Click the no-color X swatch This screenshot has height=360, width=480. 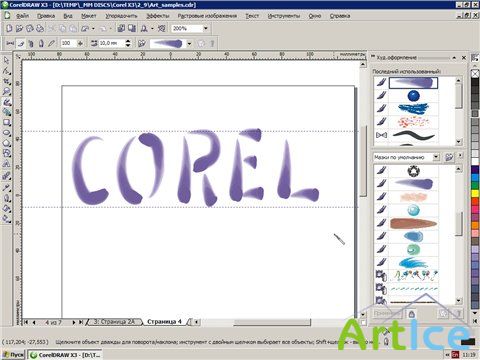point(475,74)
